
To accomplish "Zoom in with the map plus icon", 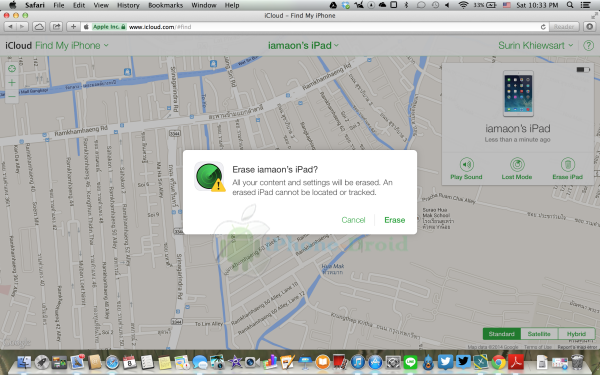I will (12, 83).
